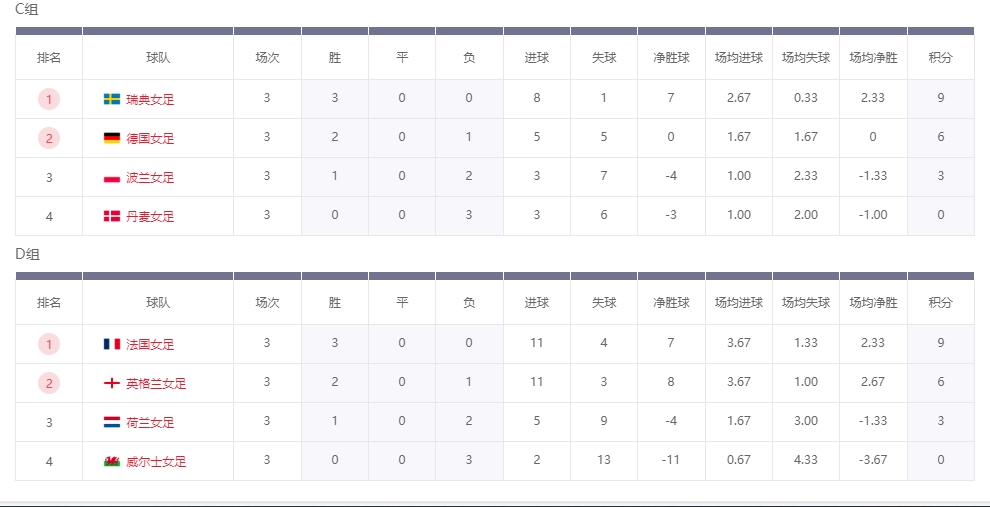Open the 英格兰女足 team link
This screenshot has height=507, width=990.
156,383
